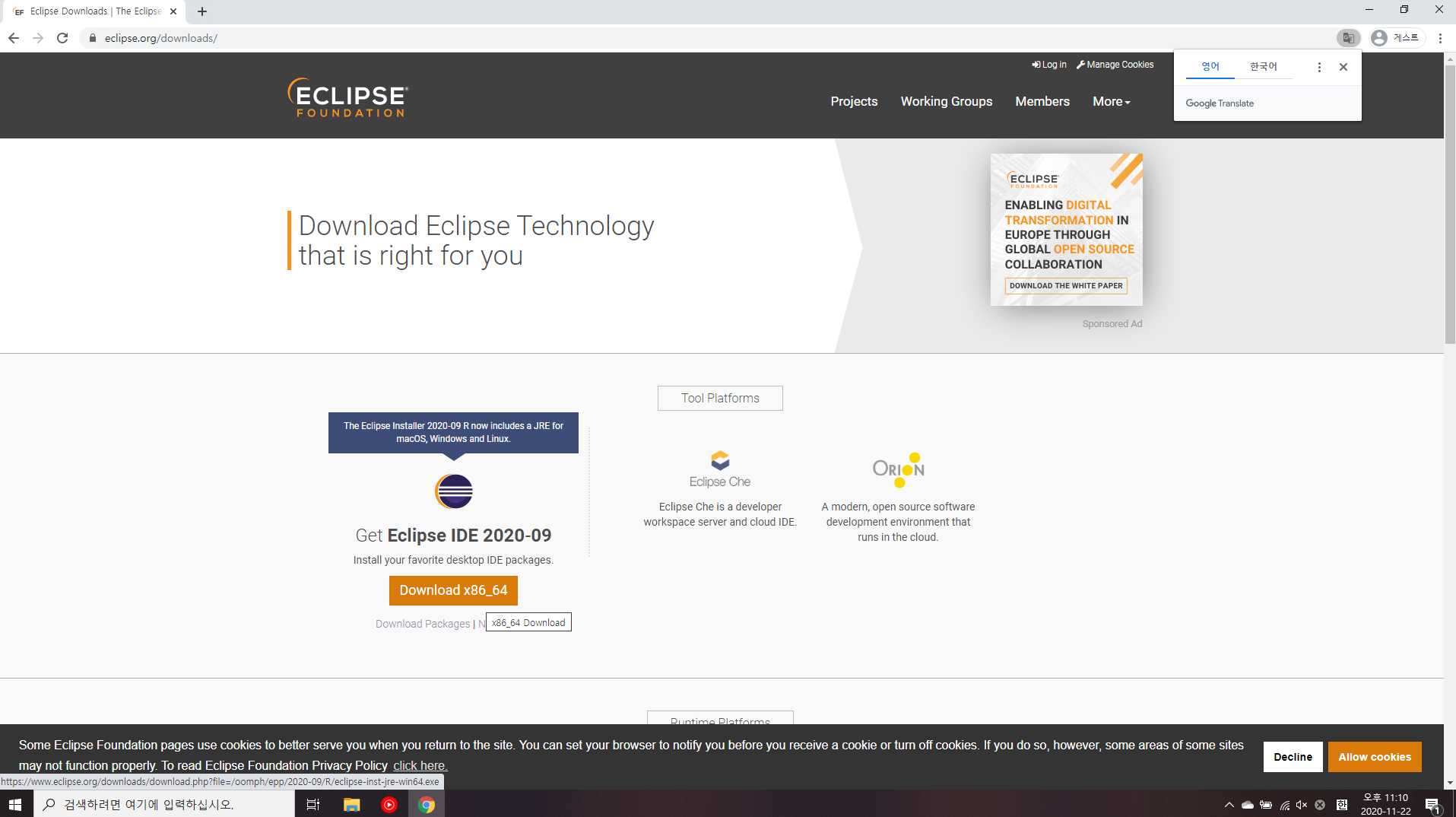Open the Projects menu item
This screenshot has height=817, width=1456.
pos(854,101)
